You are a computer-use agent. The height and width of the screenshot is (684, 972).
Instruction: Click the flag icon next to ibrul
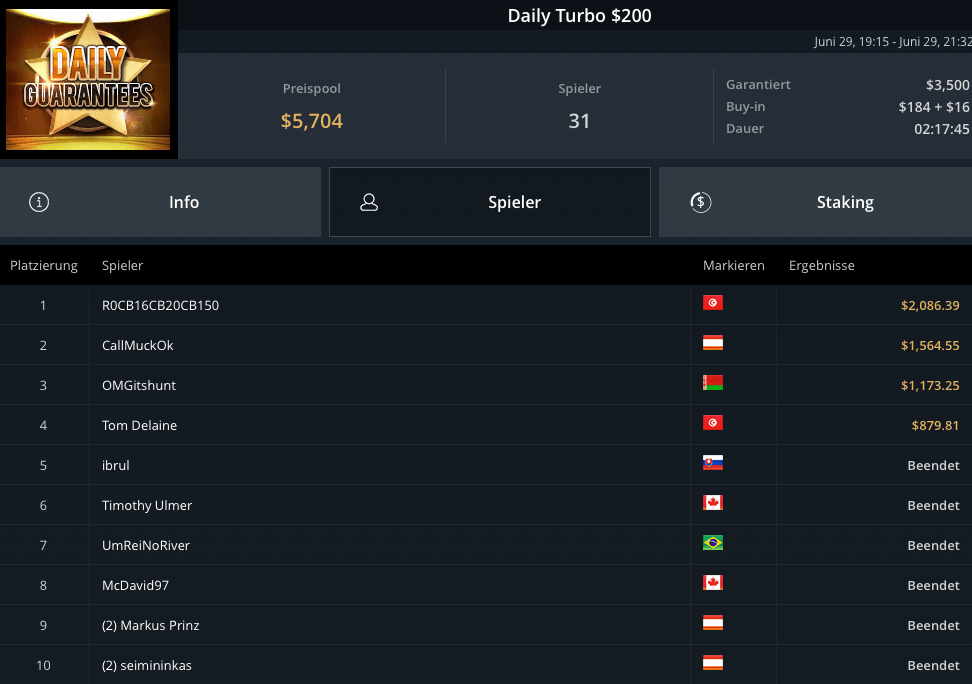pyautogui.click(x=713, y=463)
